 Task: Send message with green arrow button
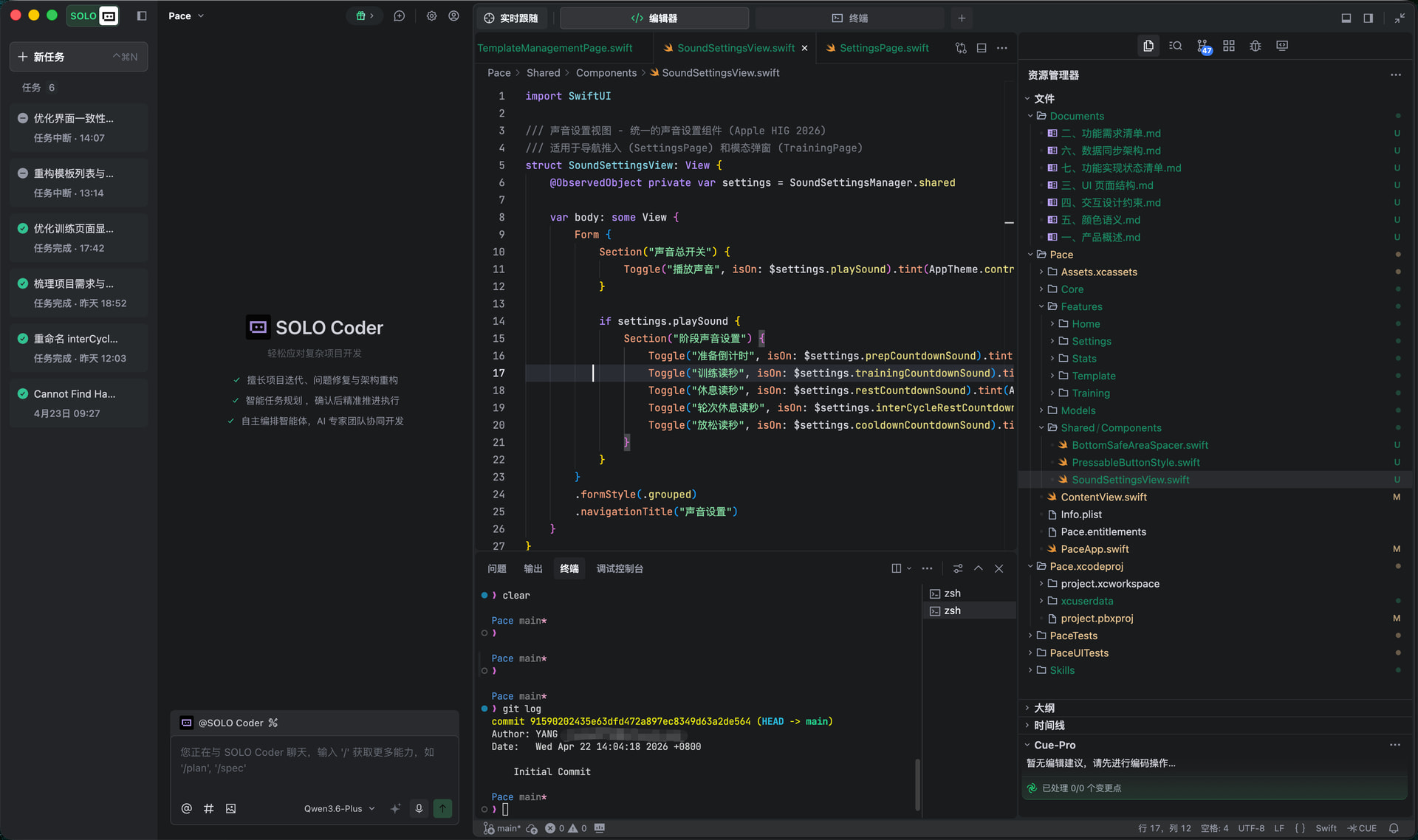pos(442,808)
